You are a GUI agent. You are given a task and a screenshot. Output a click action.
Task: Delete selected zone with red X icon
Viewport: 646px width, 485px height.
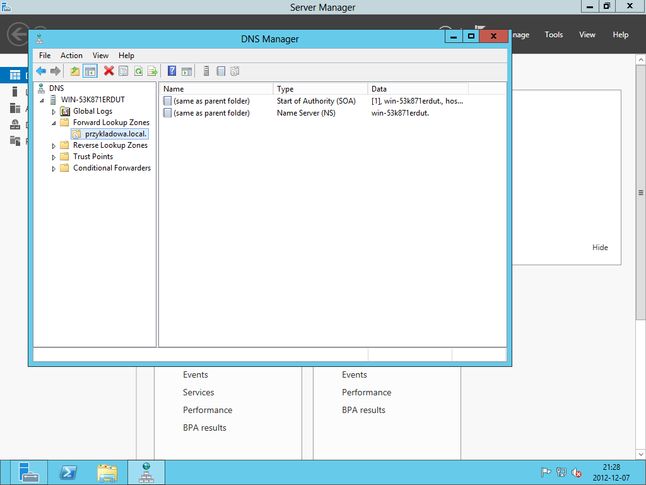click(x=109, y=71)
